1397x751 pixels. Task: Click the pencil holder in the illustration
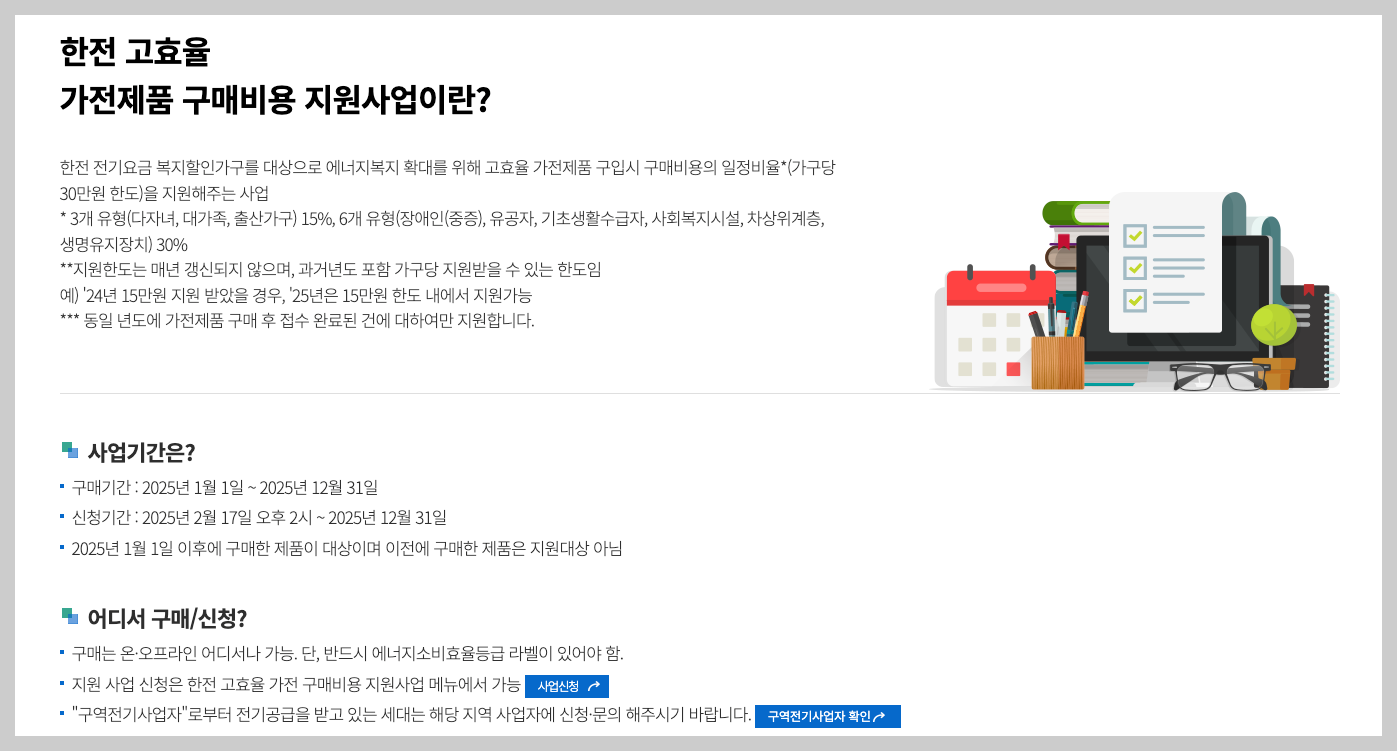1058,360
